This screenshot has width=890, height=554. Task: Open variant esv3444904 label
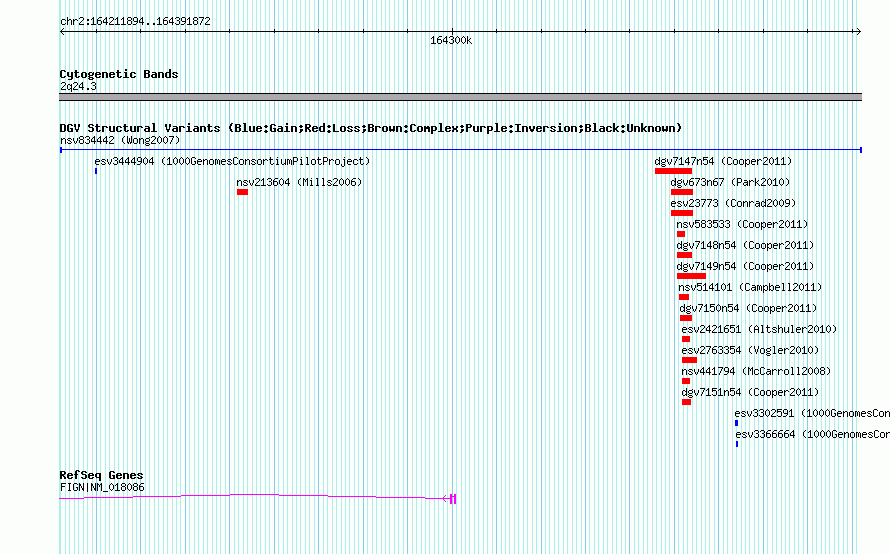pos(232,161)
